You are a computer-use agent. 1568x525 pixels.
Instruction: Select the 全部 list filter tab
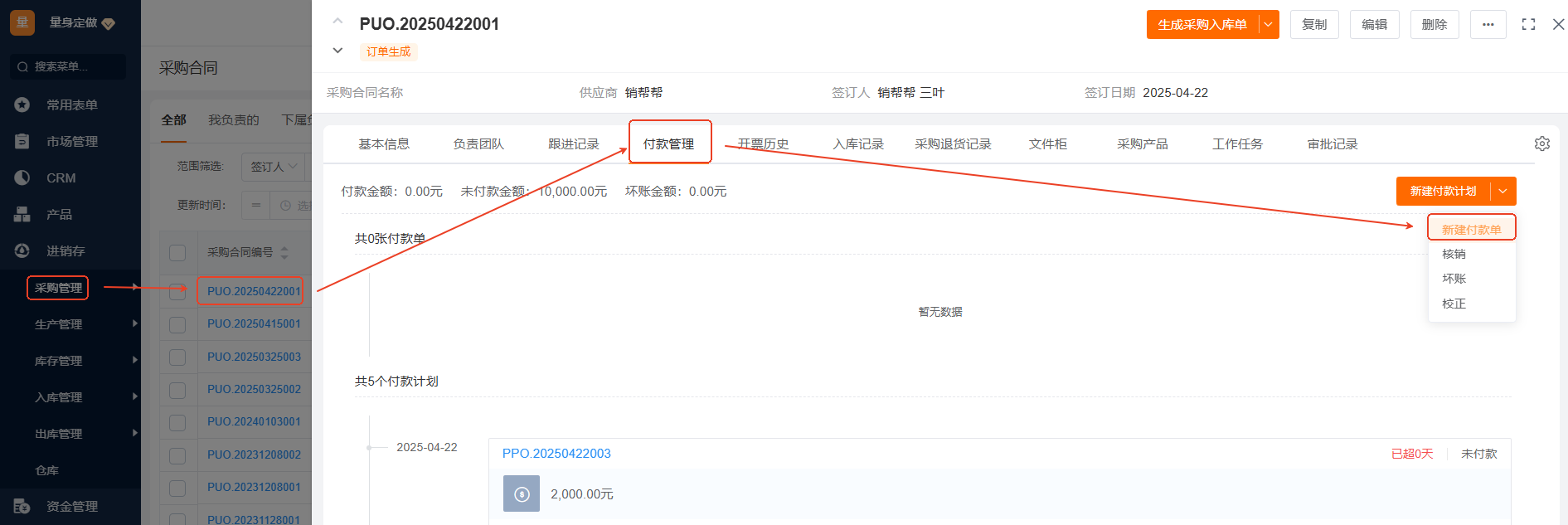tap(173, 120)
